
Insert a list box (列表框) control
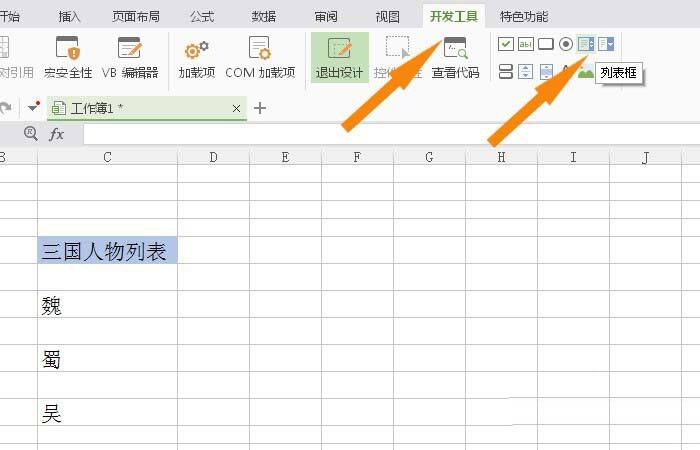(x=586, y=44)
